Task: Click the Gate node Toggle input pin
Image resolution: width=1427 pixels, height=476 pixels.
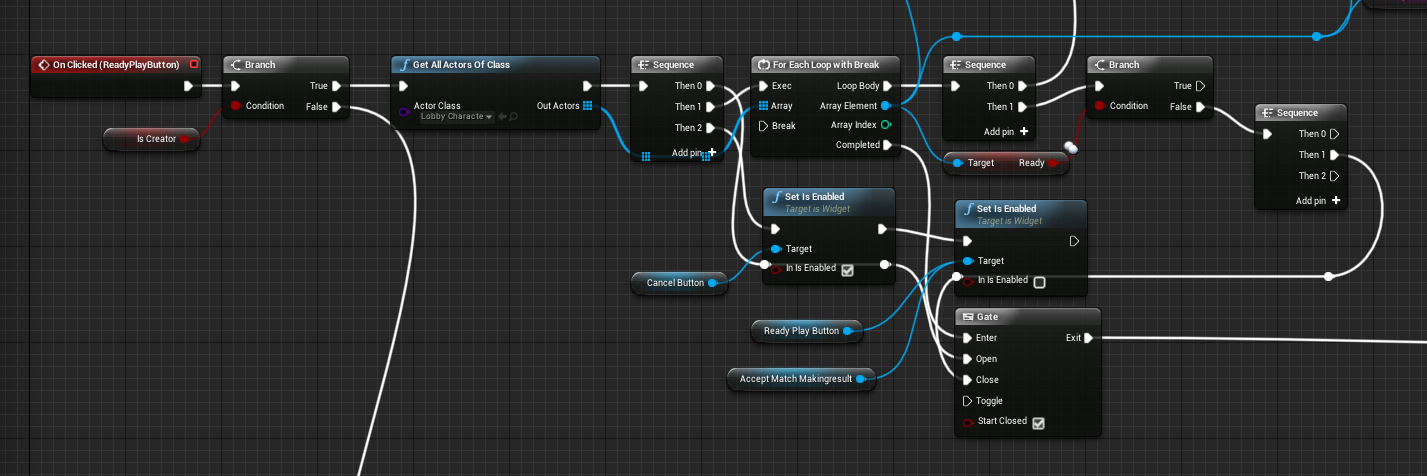Action: [967, 401]
